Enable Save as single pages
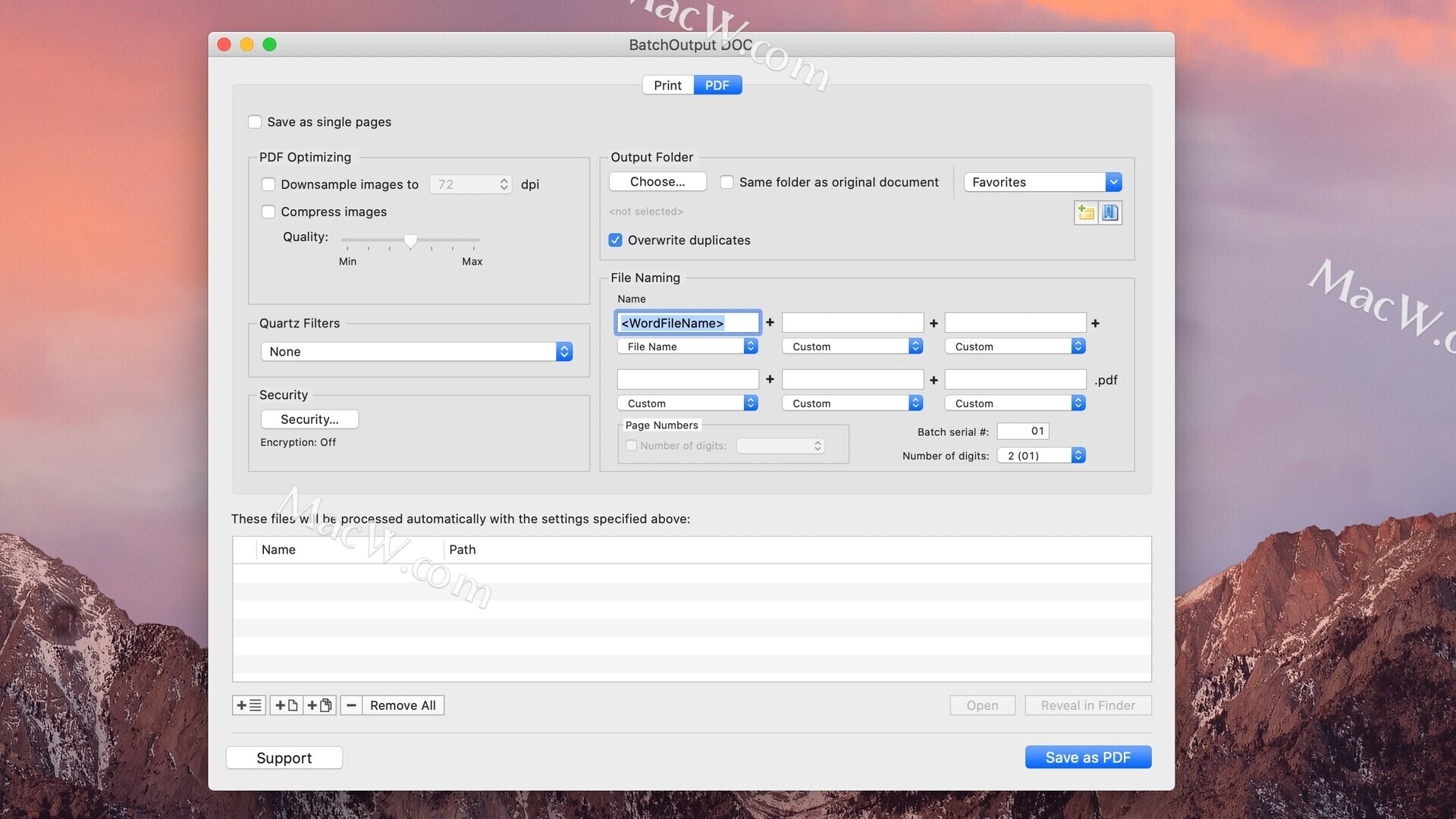This screenshot has width=1456, height=819. coord(255,122)
